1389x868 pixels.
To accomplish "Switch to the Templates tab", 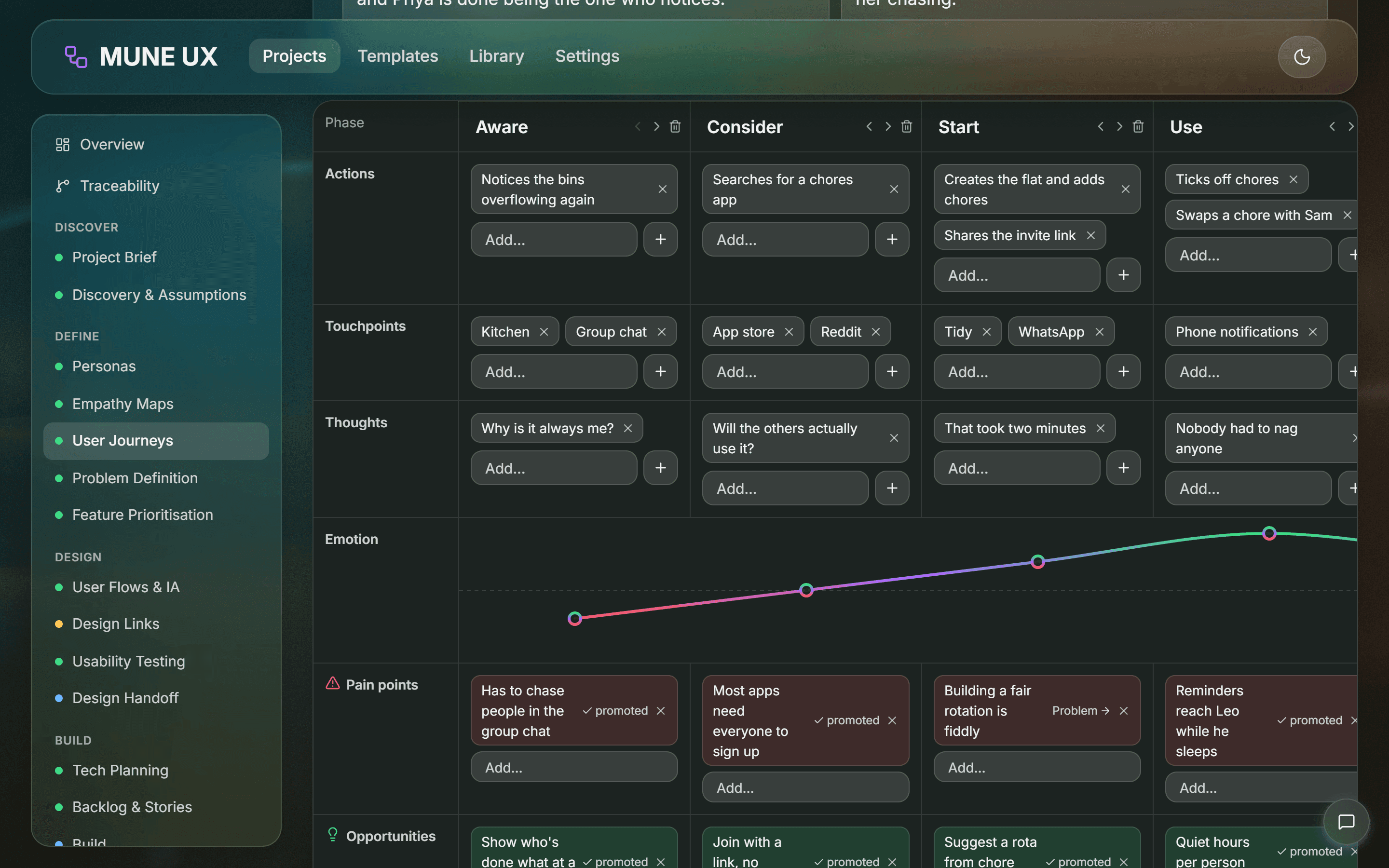I will tap(398, 55).
